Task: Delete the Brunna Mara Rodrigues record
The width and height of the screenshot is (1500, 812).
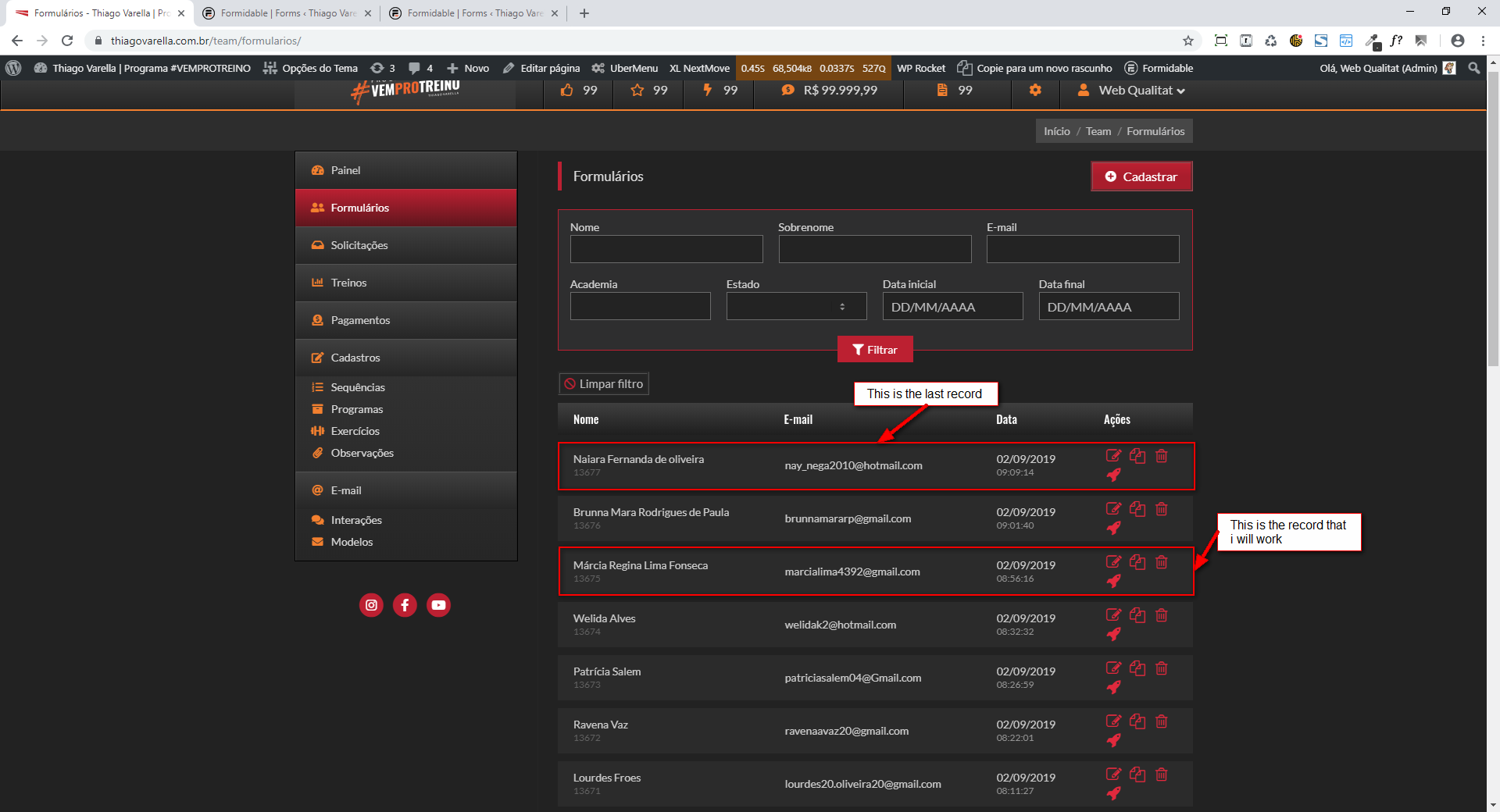Action: pyautogui.click(x=1162, y=509)
